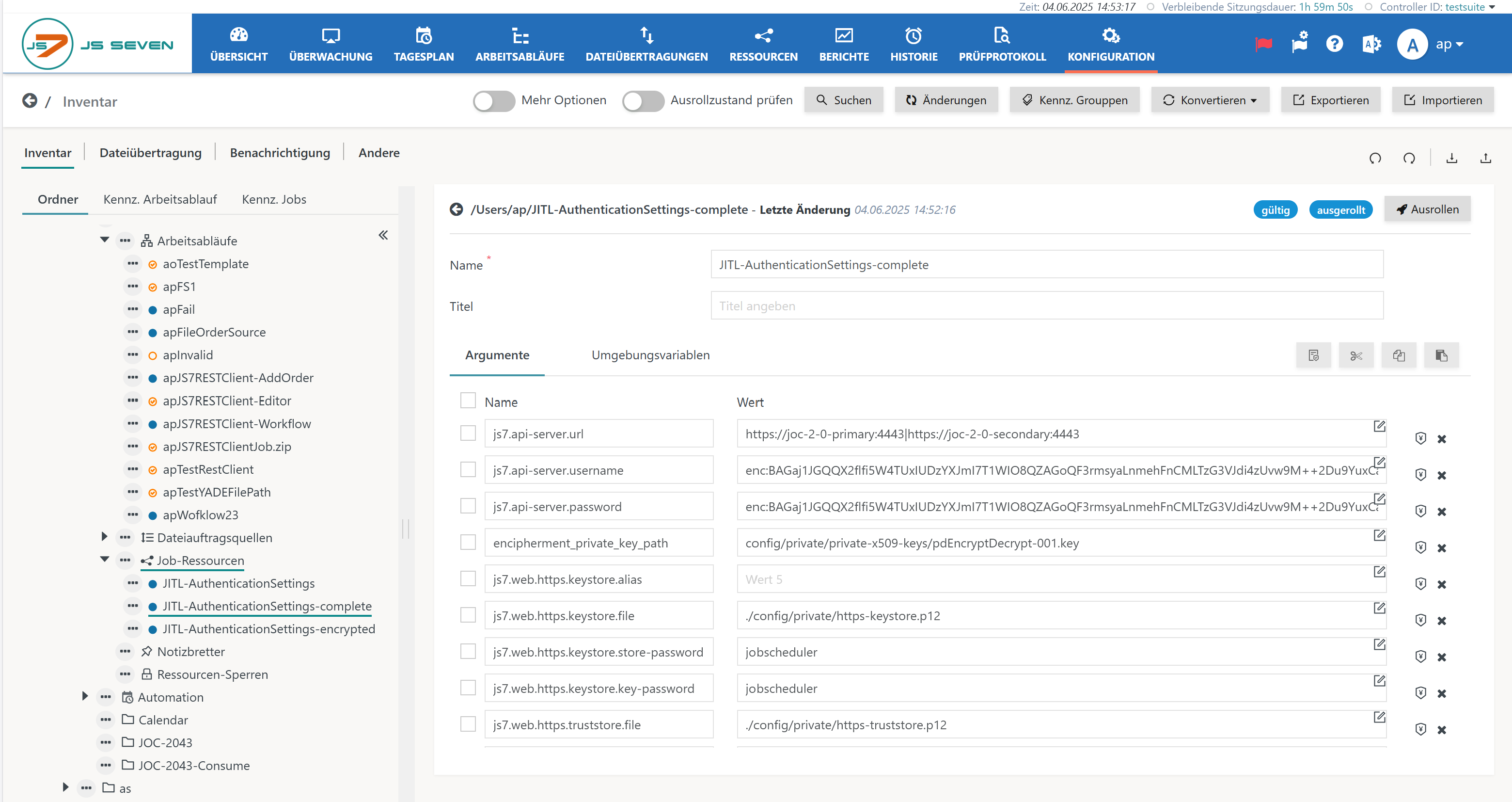1512x802 pixels.
Task: Click the Änderungen button
Action: (x=945, y=100)
